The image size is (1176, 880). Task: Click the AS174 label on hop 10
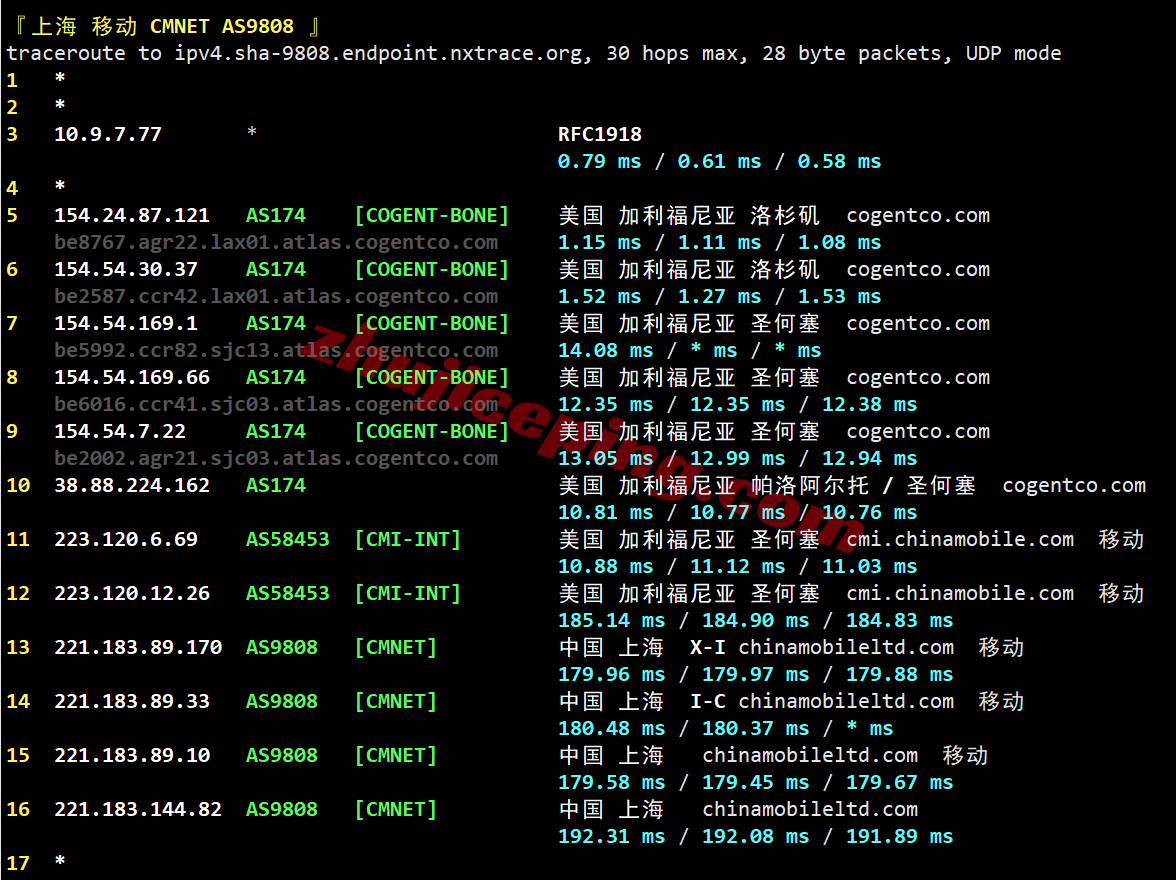276,485
